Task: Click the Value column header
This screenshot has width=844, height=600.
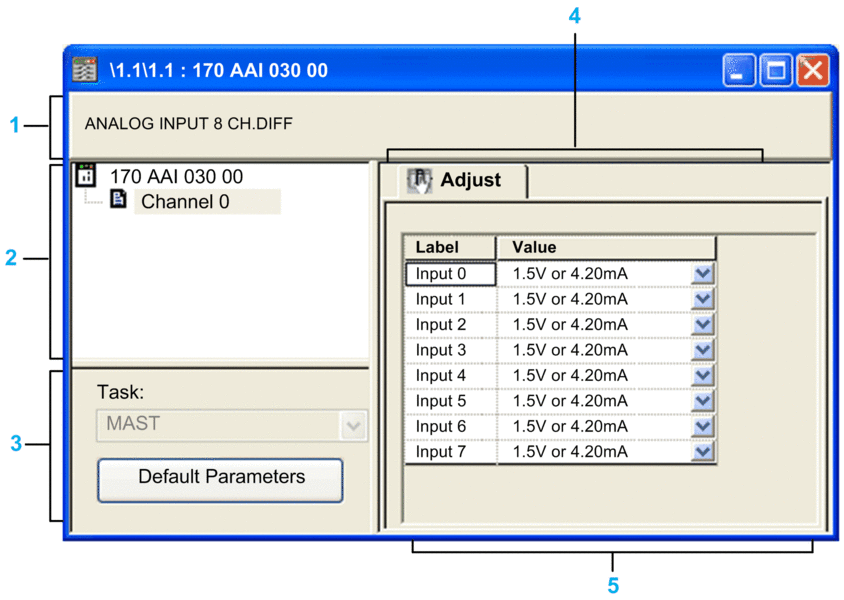Action: coord(606,248)
